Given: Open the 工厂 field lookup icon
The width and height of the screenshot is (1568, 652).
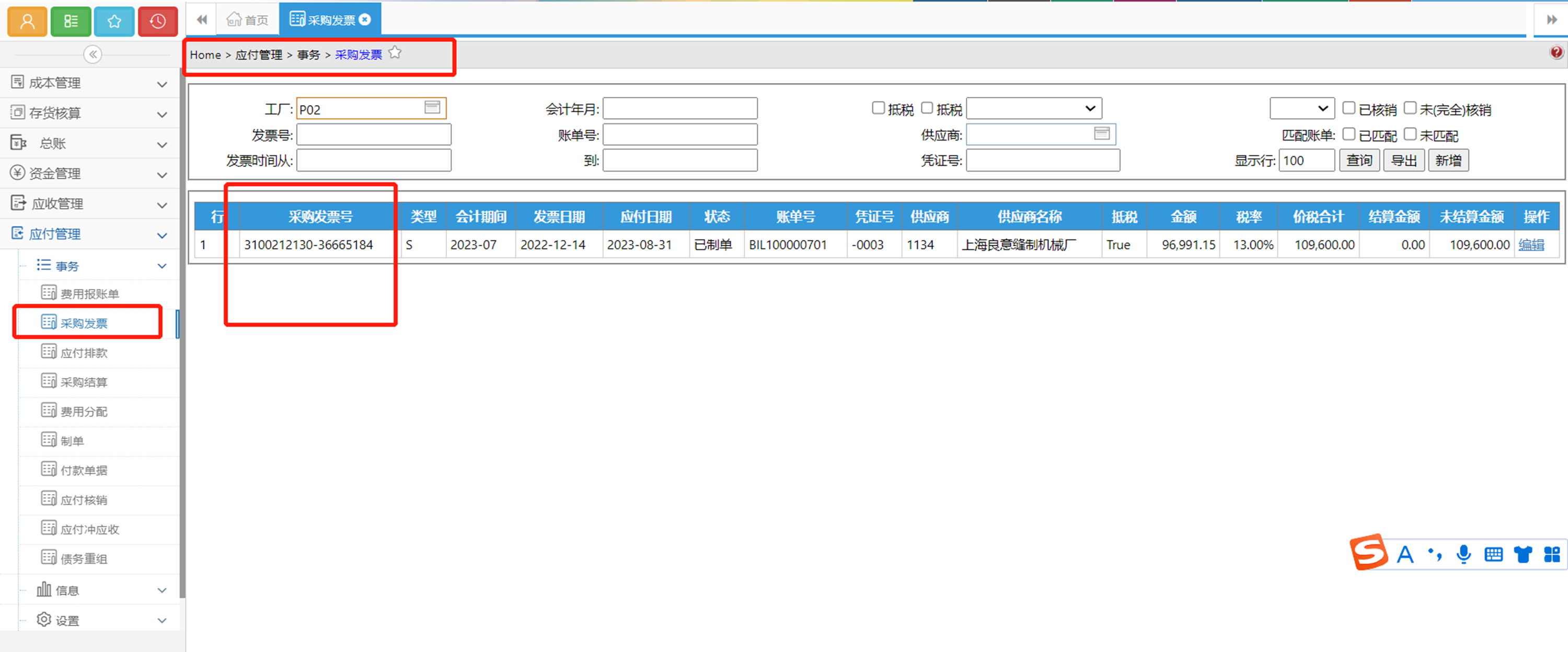Looking at the screenshot, I should tap(432, 108).
